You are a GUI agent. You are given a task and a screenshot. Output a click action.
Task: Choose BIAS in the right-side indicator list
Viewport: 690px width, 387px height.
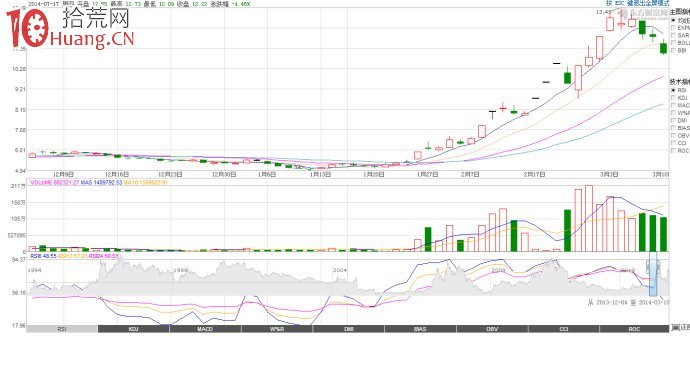pos(673,128)
